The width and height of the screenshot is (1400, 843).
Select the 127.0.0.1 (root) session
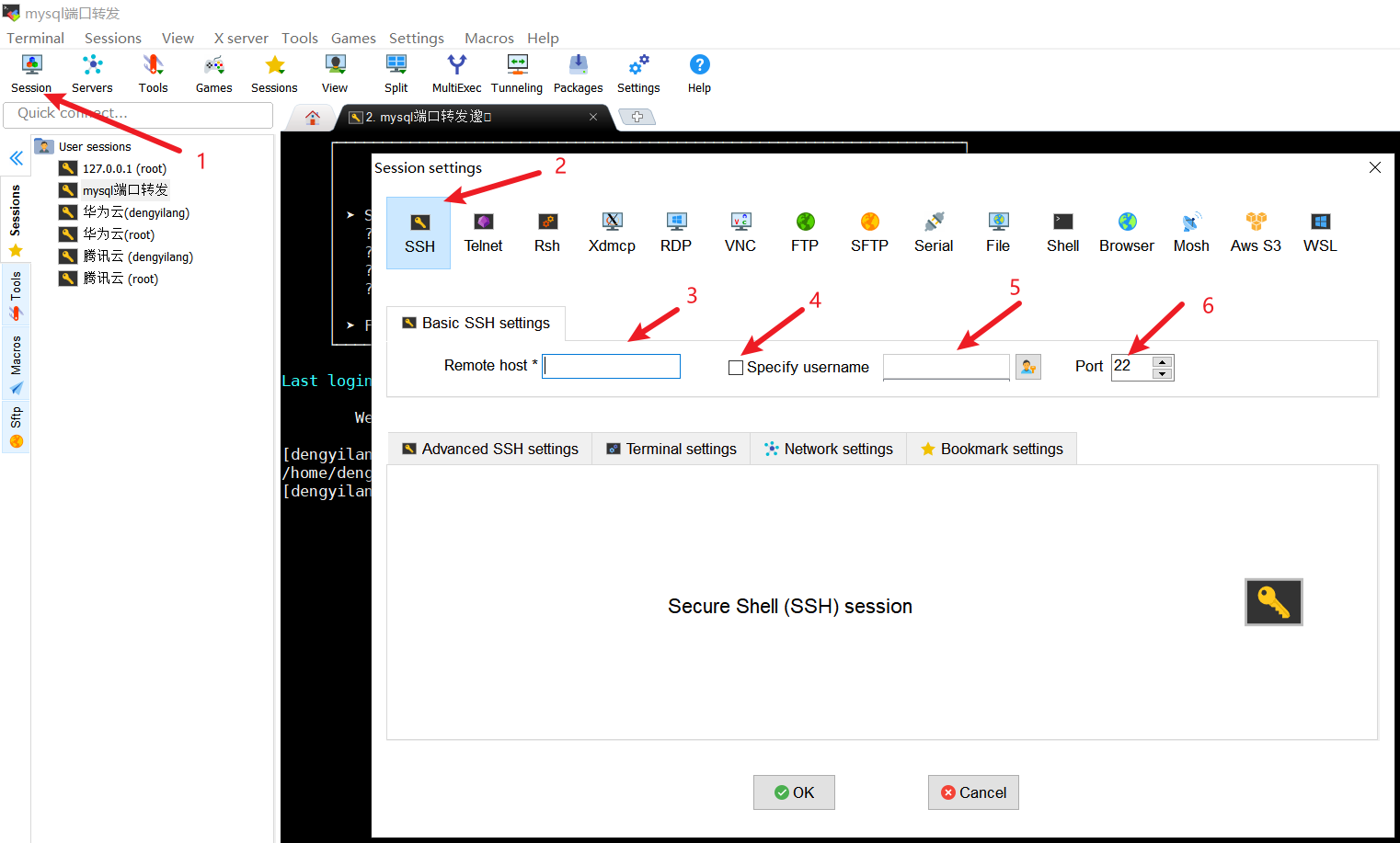(x=113, y=168)
